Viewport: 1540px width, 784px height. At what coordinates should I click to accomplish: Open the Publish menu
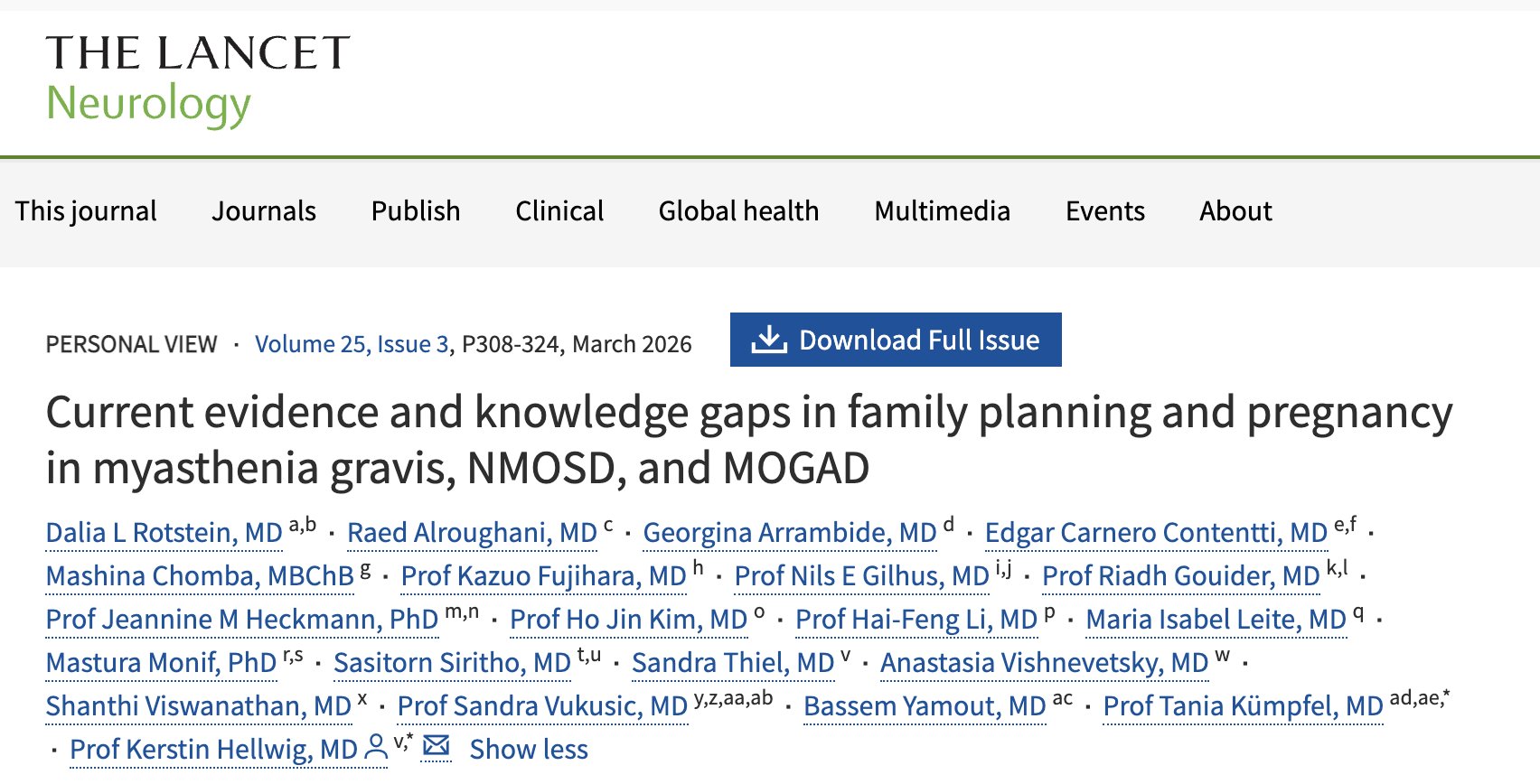(x=416, y=211)
